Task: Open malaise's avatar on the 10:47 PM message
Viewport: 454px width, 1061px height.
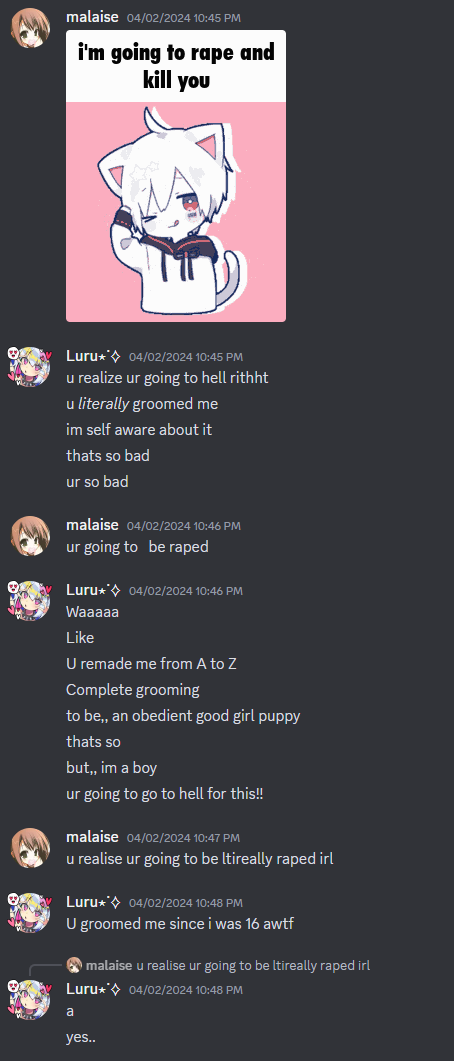Action: pos(30,848)
